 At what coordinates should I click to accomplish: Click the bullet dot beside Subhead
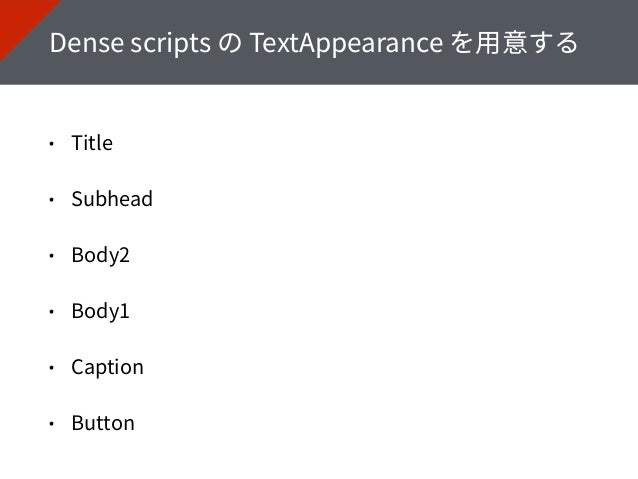point(51,200)
